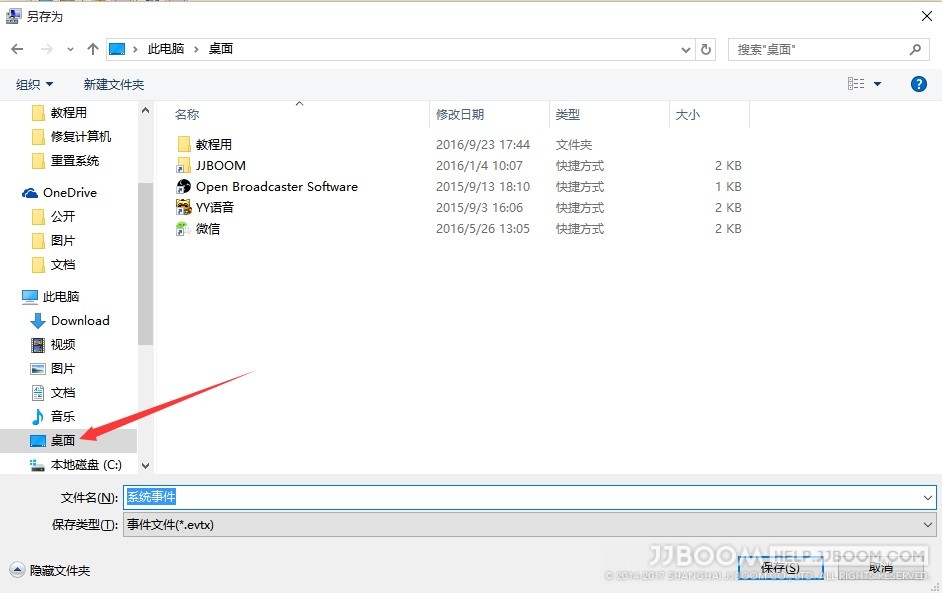
Task: Collapse folders with 隐藏文件夹
Action: 50,570
